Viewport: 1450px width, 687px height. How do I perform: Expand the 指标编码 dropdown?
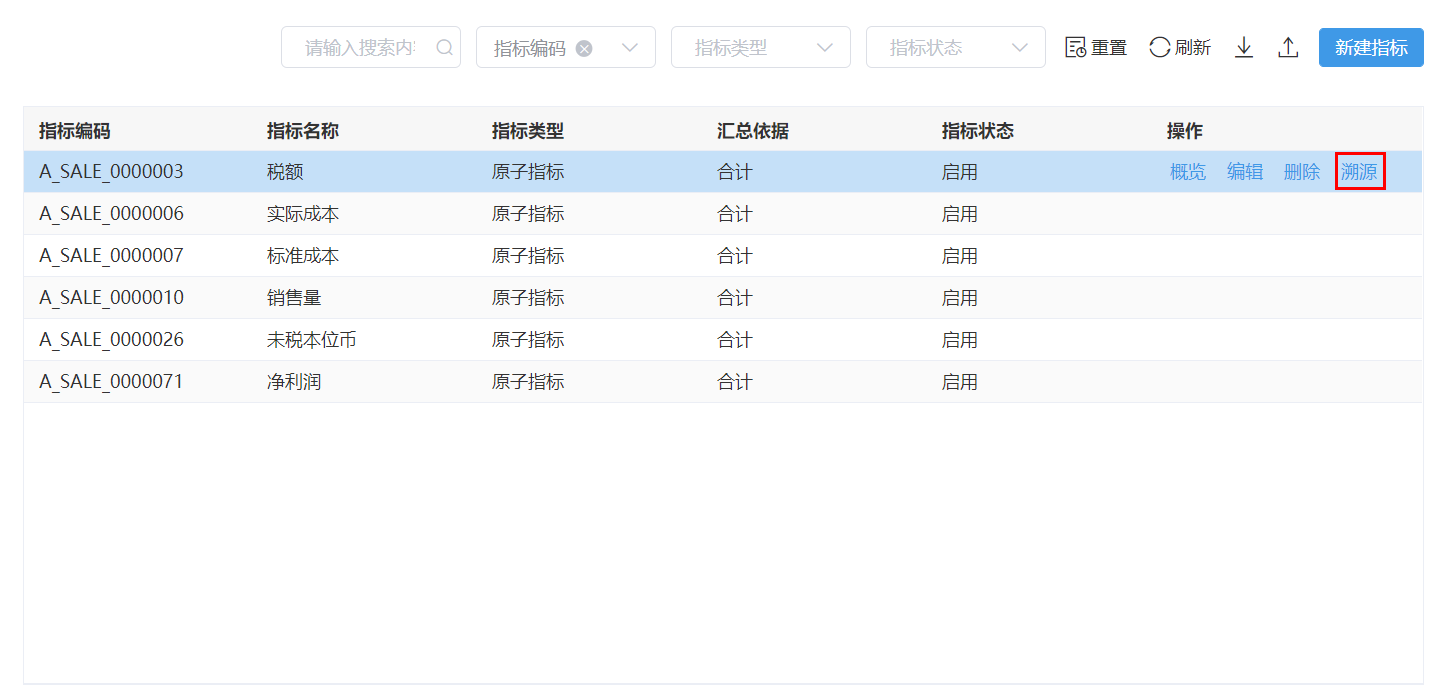tap(630, 48)
